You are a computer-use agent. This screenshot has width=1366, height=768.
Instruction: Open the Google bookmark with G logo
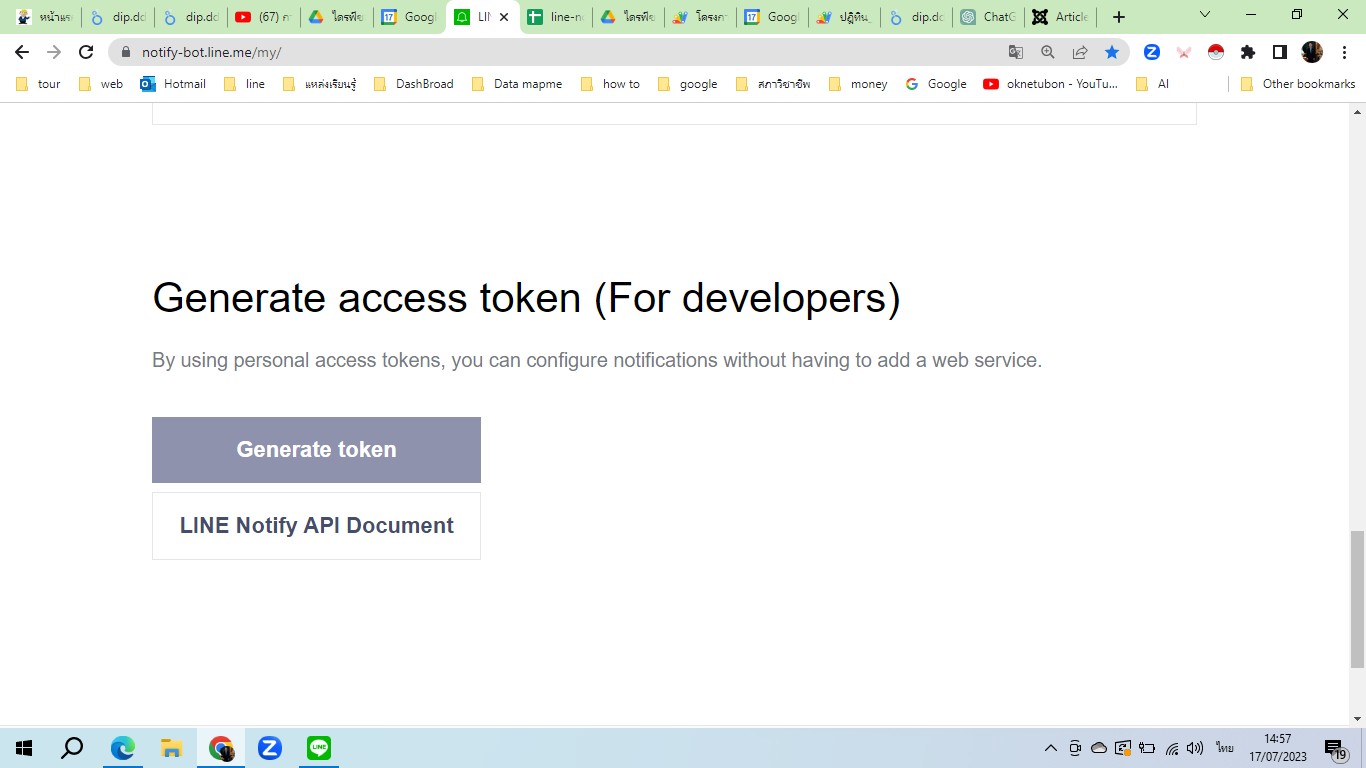coord(936,84)
